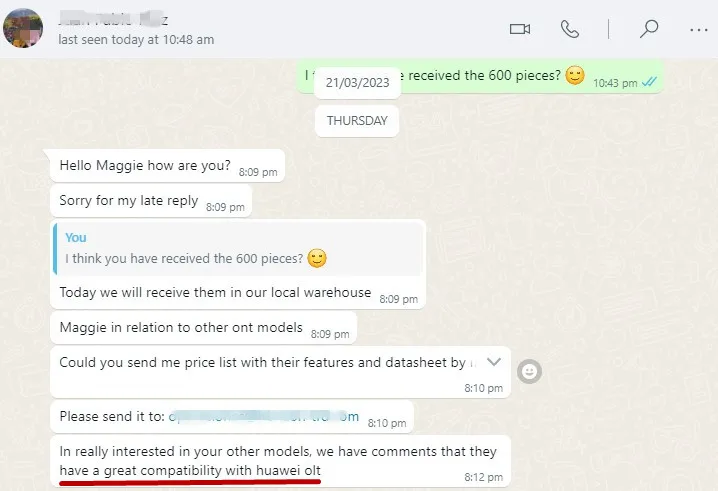Select the 'Sorry for my late reply' message

tap(151, 201)
